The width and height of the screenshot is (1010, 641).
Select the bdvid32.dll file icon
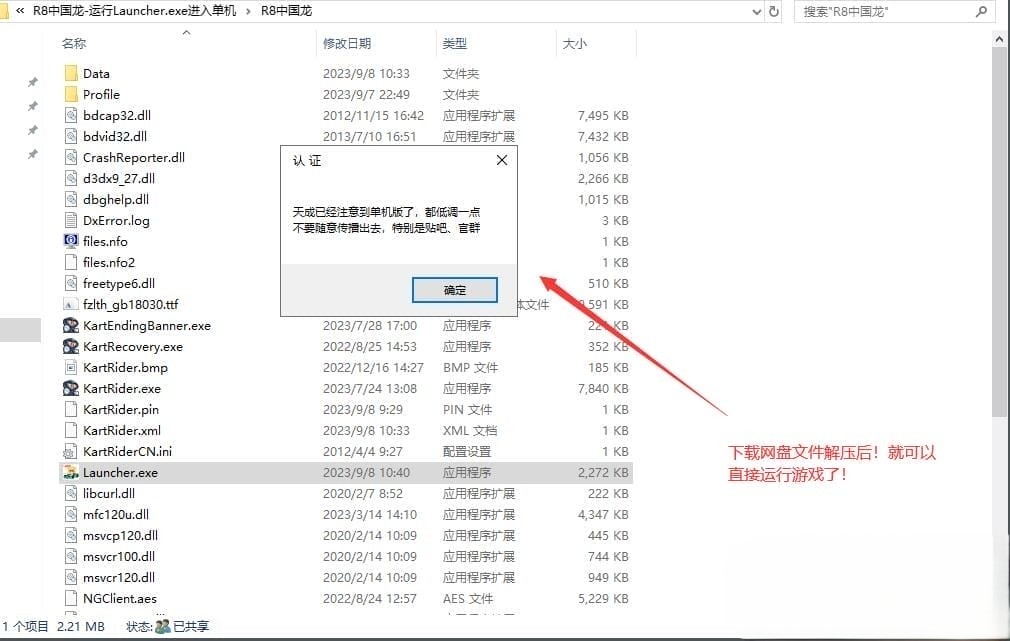[x=71, y=137]
